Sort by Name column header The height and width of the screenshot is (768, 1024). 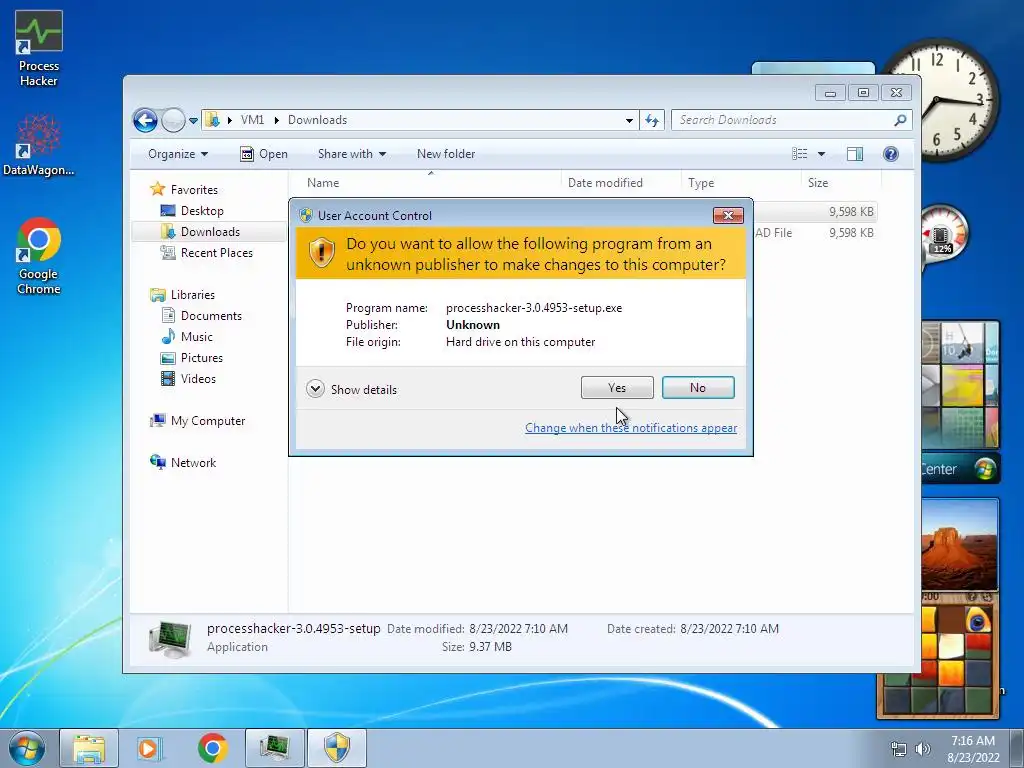[430, 183]
